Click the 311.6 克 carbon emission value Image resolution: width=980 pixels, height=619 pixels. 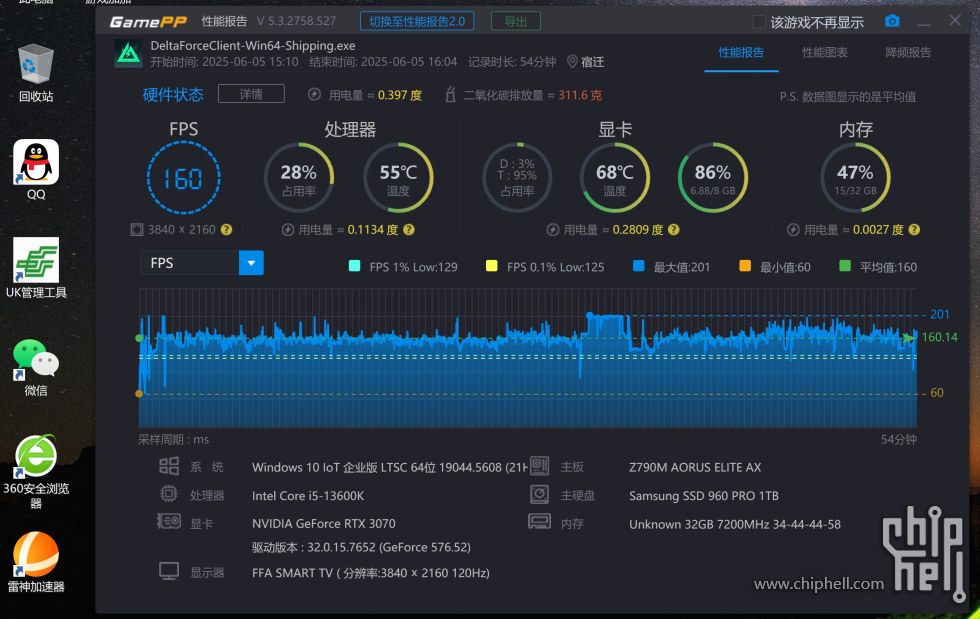(580, 95)
